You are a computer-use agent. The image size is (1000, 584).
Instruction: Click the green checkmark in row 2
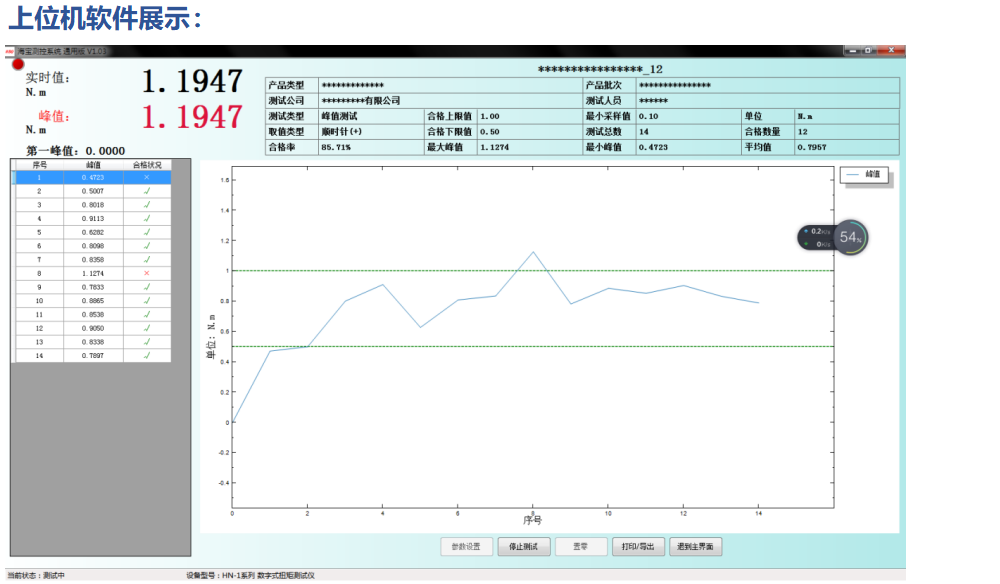click(x=146, y=190)
